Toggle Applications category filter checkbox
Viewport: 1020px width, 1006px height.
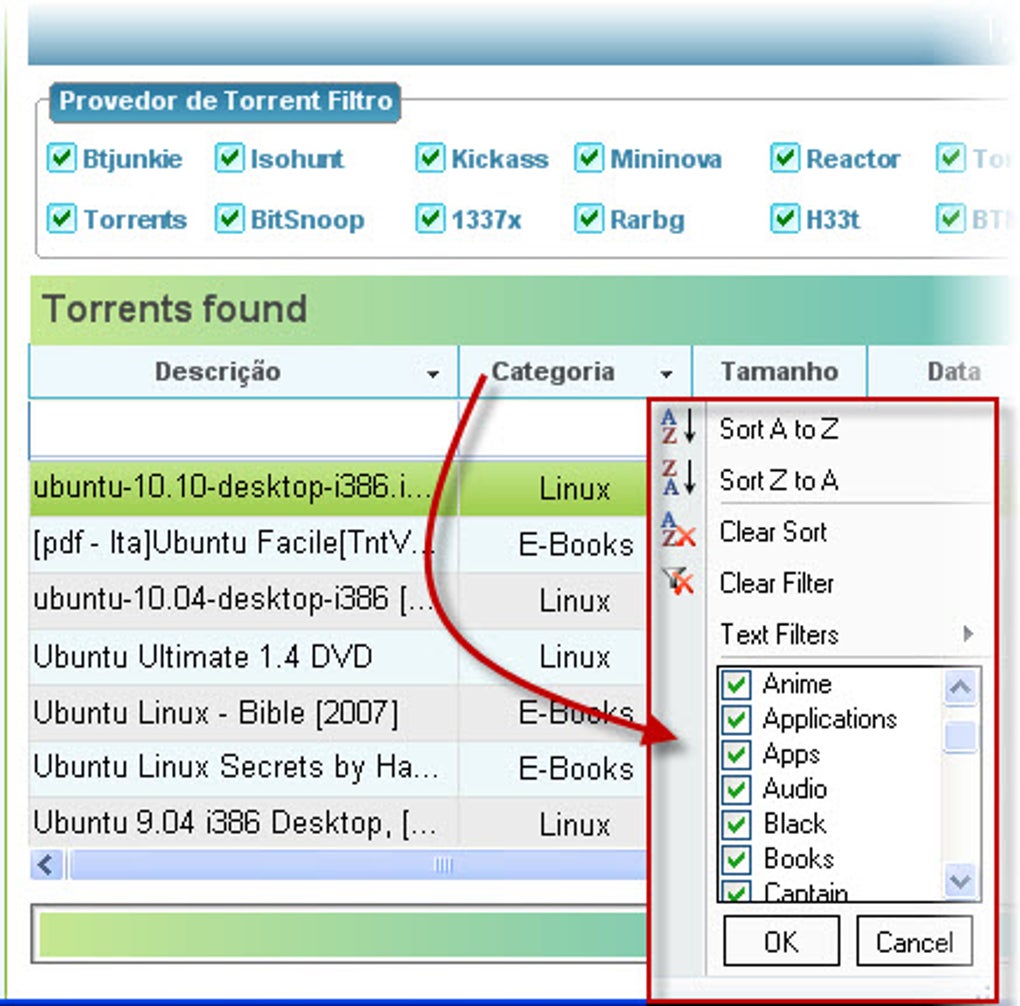point(736,720)
